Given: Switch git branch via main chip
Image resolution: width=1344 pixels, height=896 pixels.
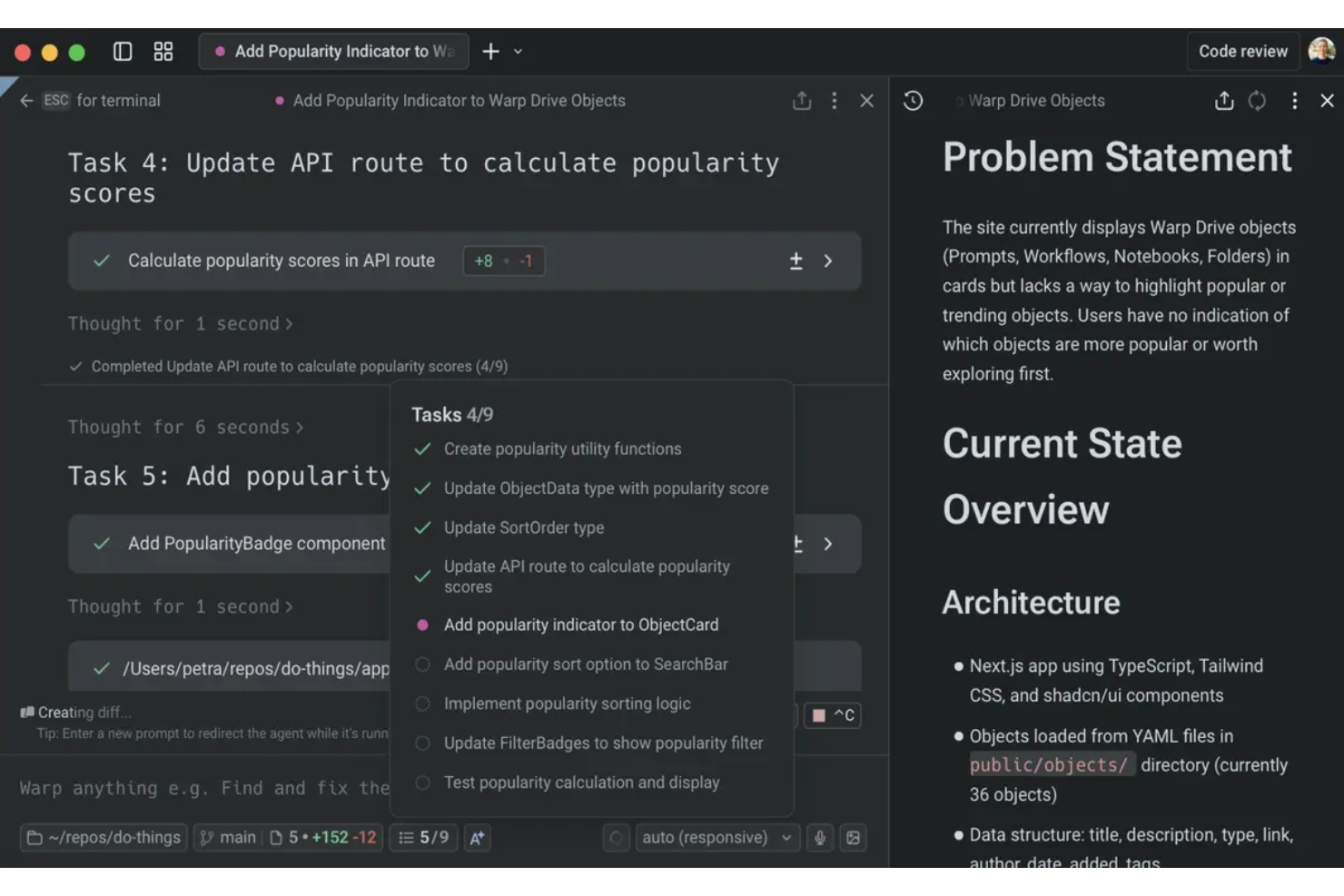Looking at the screenshot, I should [229, 838].
